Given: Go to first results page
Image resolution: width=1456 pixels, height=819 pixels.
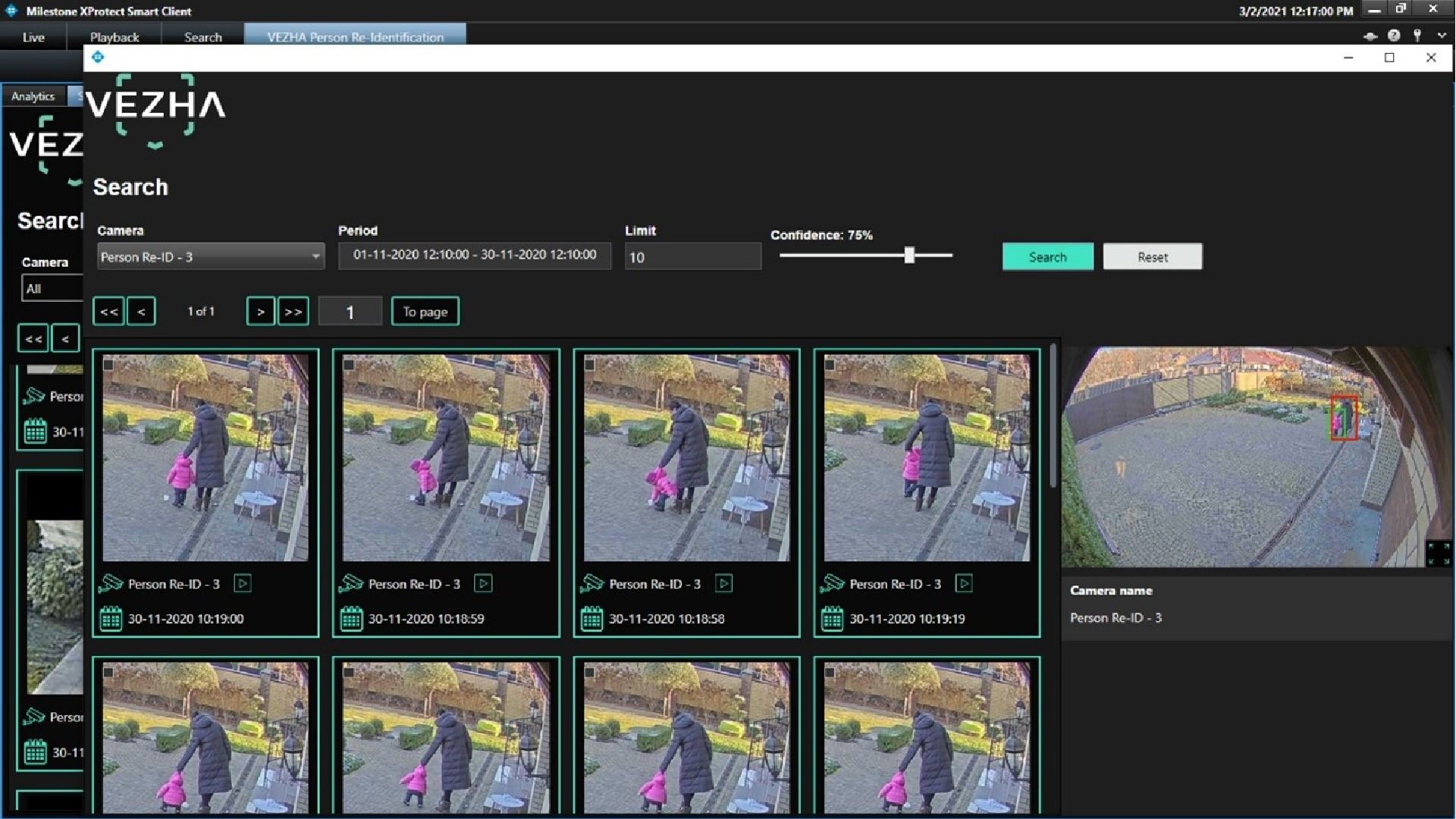Looking at the screenshot, I should (108, 312).
